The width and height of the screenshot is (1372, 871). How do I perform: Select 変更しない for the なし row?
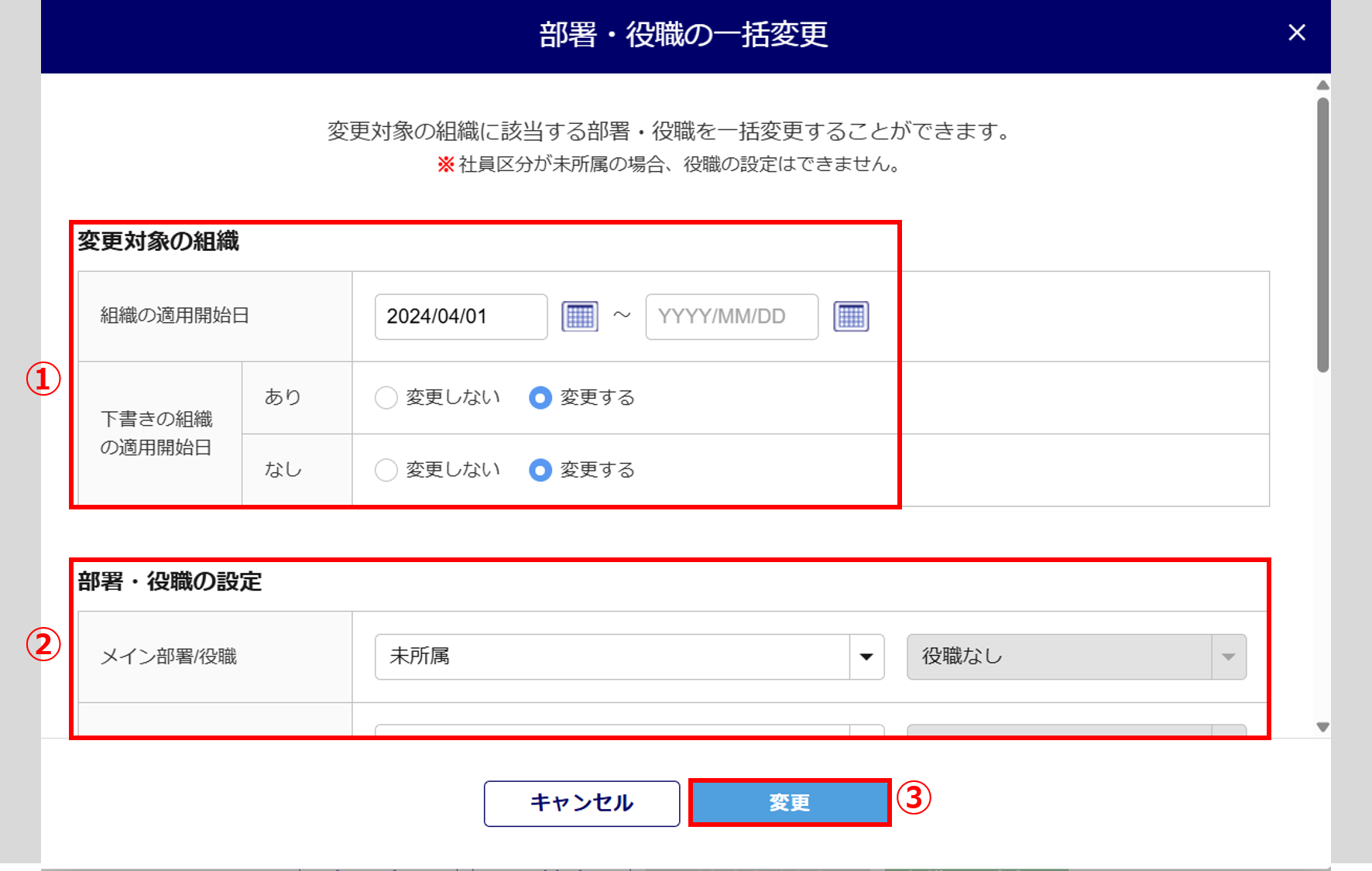coord(386,470)
